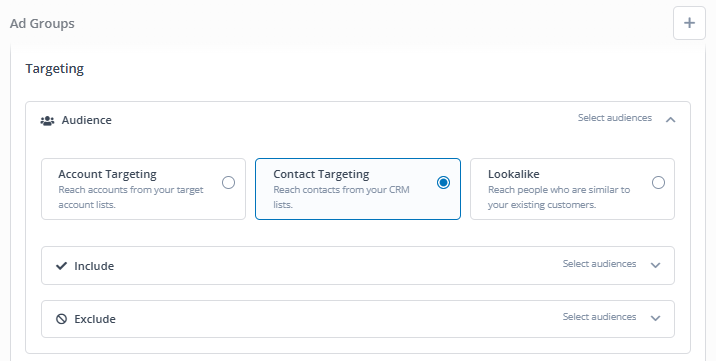Click 'Reach people who are similar' description

559,197
